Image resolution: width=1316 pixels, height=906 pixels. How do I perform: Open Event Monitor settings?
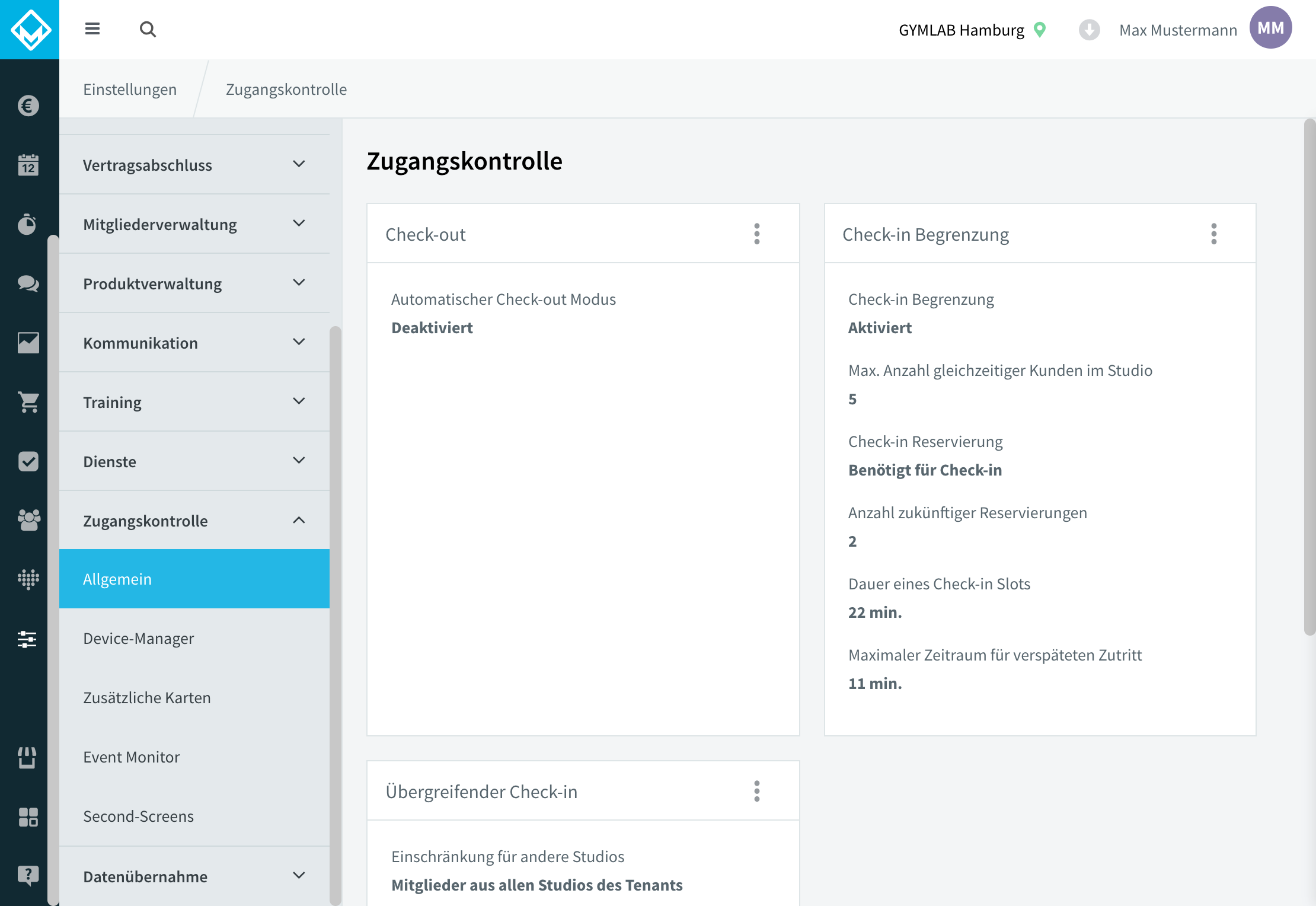(194, 757)
